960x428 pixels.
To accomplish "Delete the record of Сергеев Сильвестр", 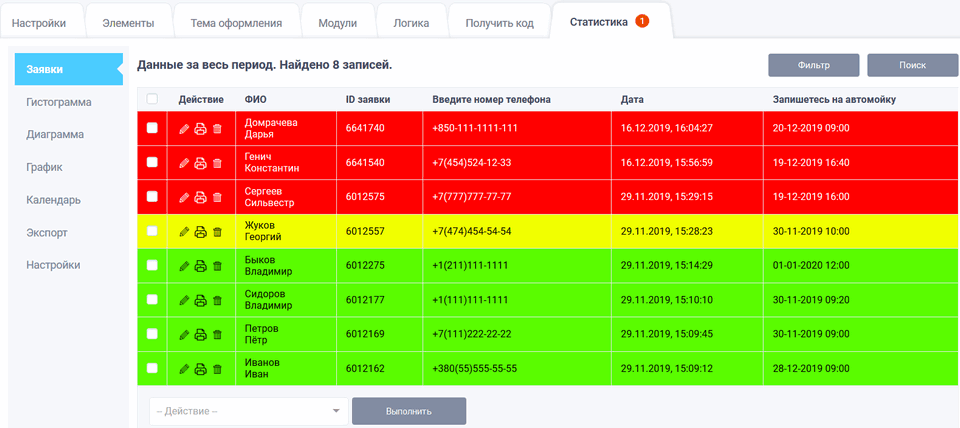I will 217,197.
